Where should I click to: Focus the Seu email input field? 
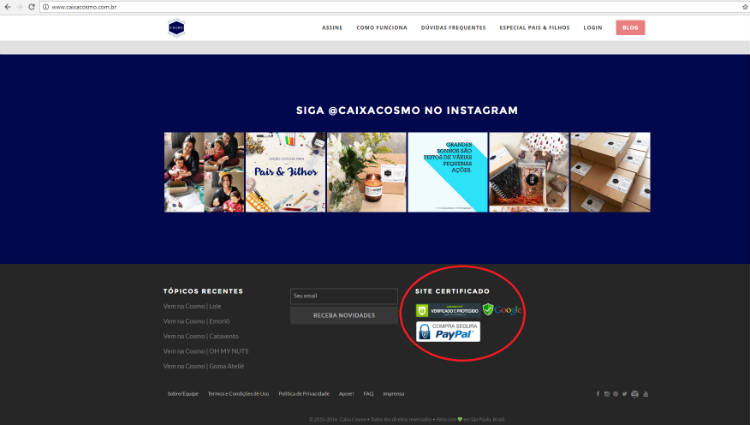[x=344, y=296]
